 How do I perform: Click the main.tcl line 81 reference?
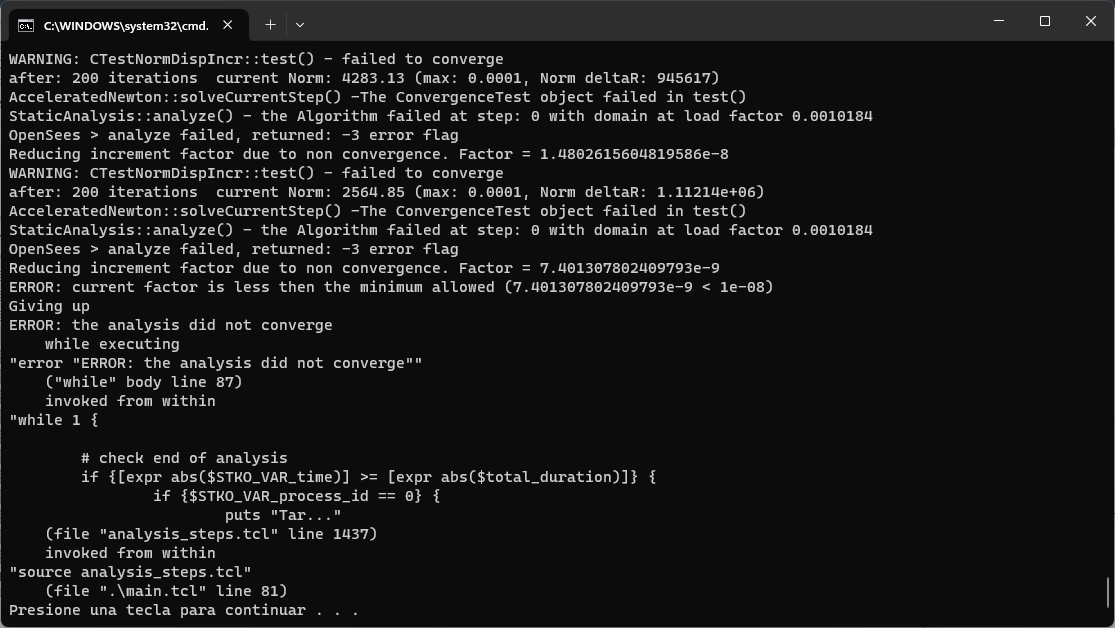click(x=166, y=591)
